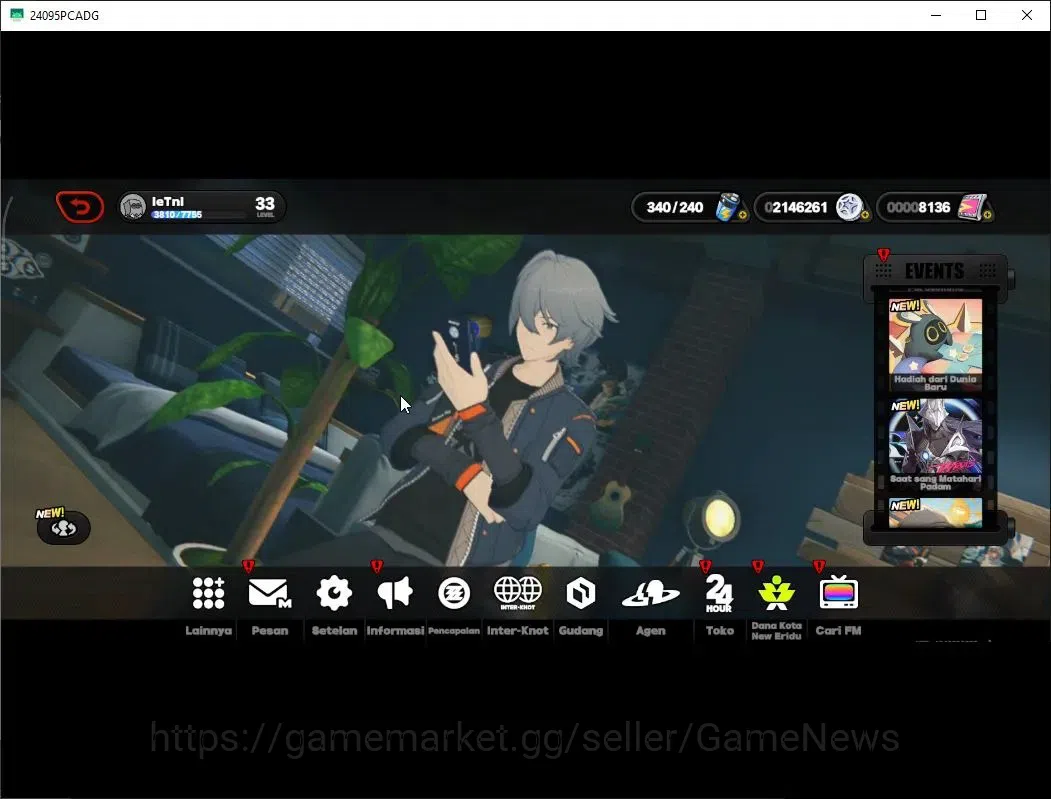The image size is (1051, 799).
Task: Click the Gudang label
Action: (x=580, y=631)
